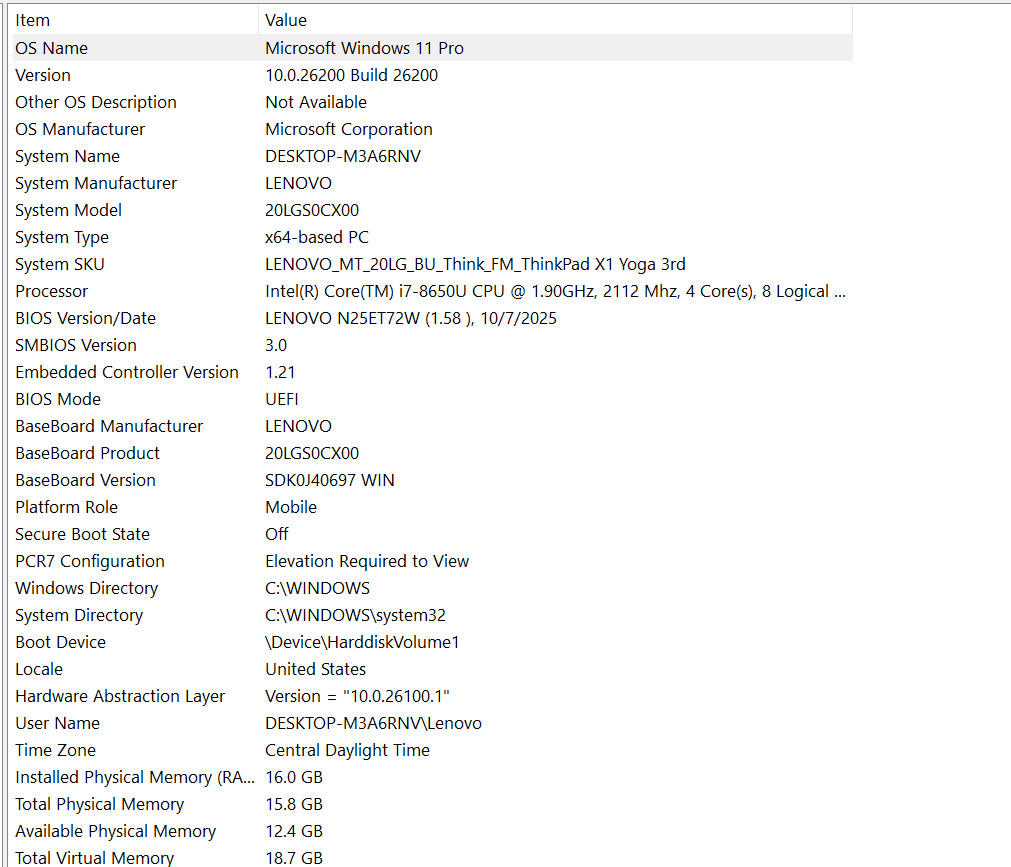Click the Not Available value
This screenshot has width=1011, height=867.
click(x=316, y=102)
